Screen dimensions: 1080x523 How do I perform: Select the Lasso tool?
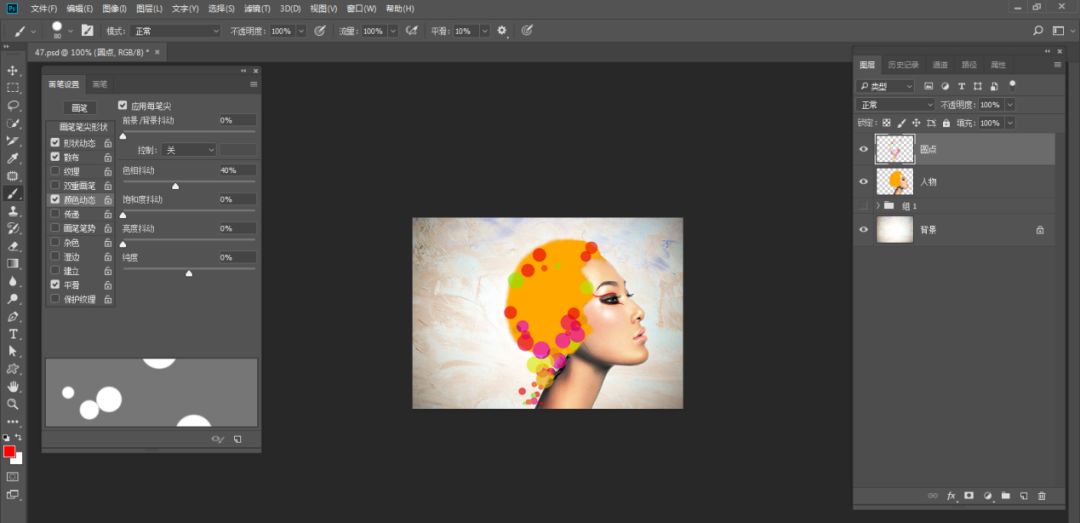[12, 105]
